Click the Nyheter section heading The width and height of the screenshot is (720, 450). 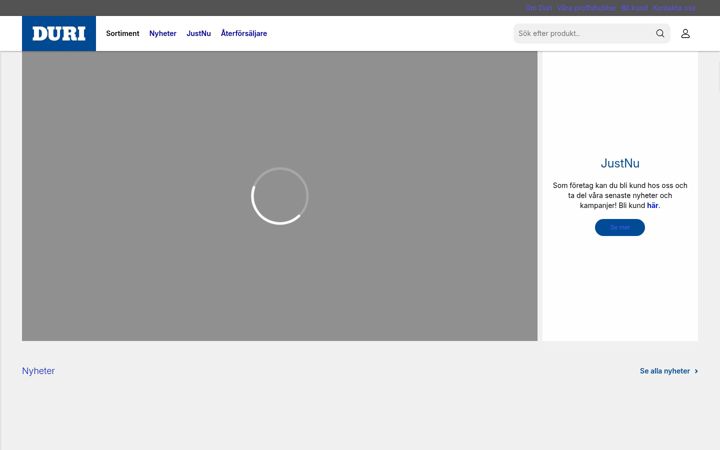[x=38, y=371]
